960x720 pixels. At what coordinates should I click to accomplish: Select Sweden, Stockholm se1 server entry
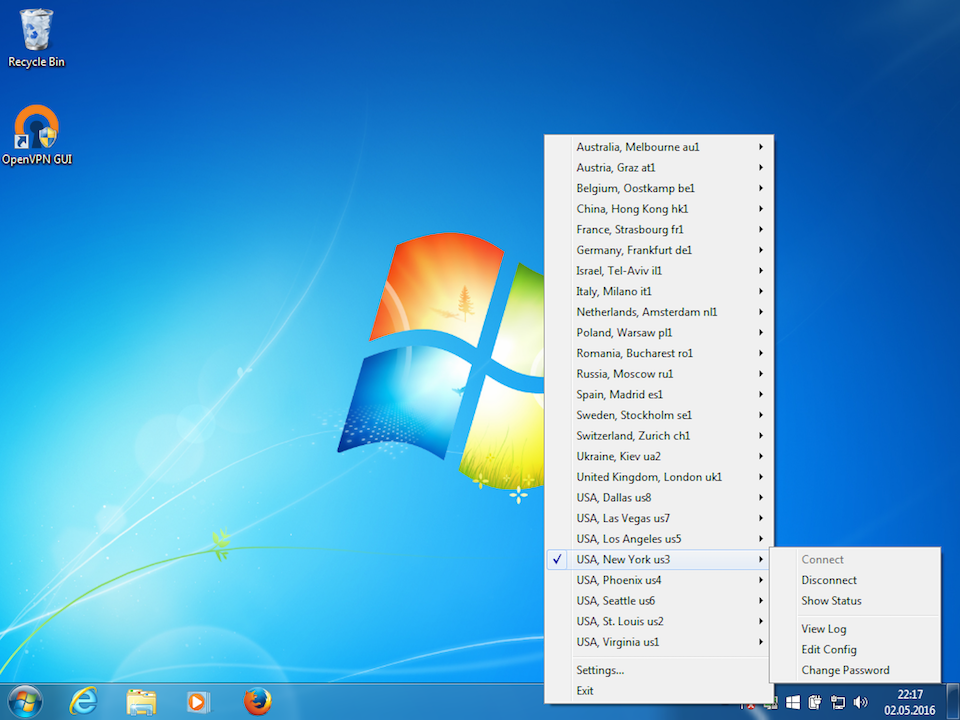(x=659, y=415)
